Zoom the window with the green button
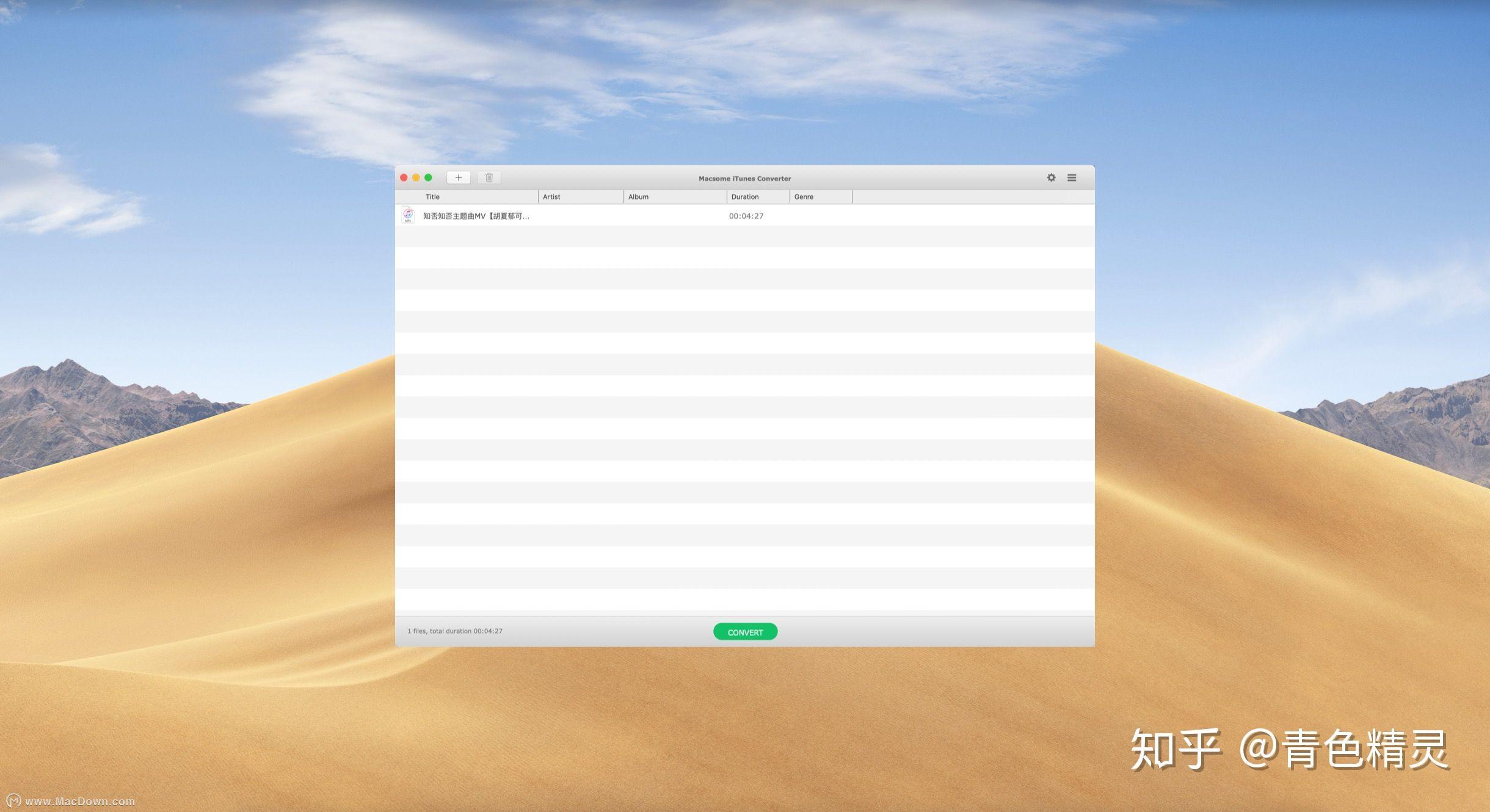1490x812 pixels. [429, 177]
